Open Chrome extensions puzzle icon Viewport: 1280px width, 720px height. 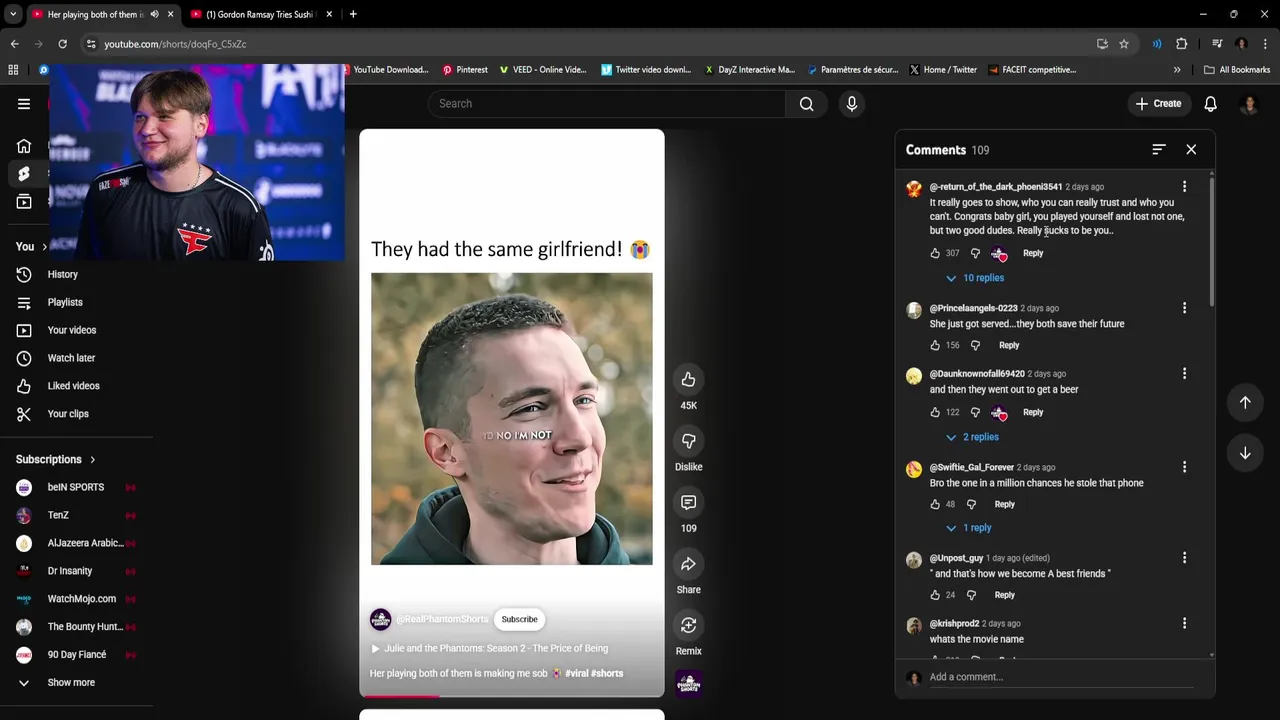(1182, 44)
